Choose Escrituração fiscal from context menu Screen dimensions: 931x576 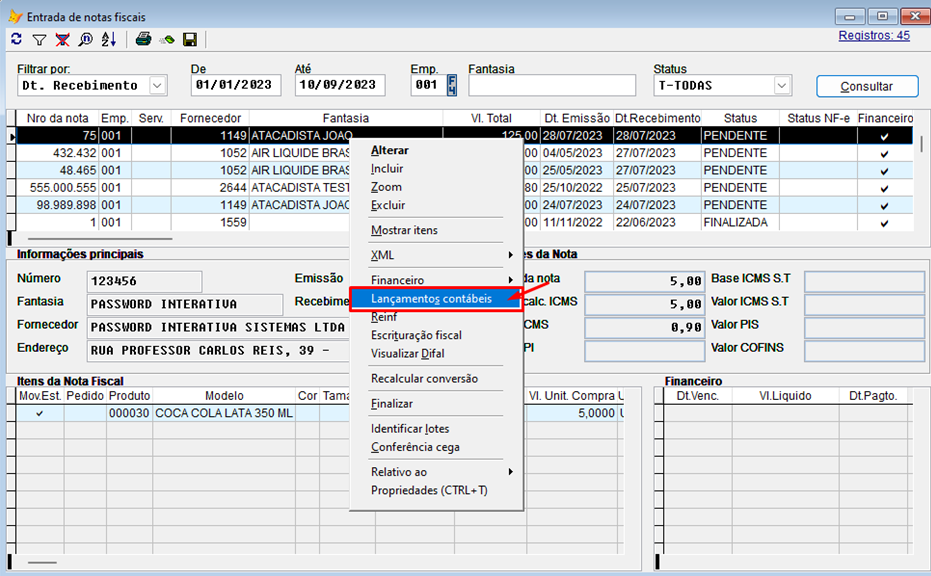416,335
